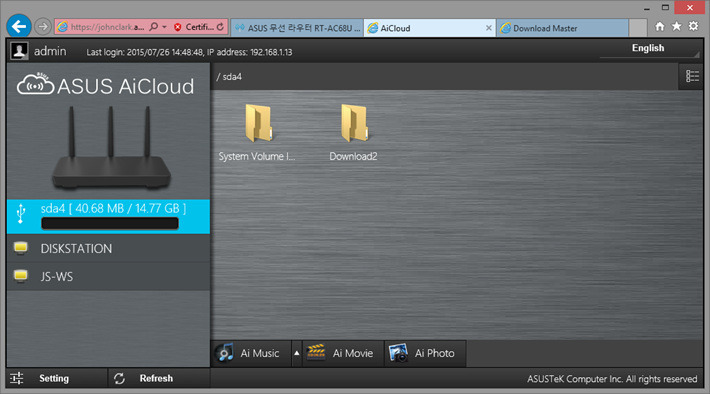710x394 pixels.
Task: Click the admin user avatar icon
Action: [x=19, y=51]
